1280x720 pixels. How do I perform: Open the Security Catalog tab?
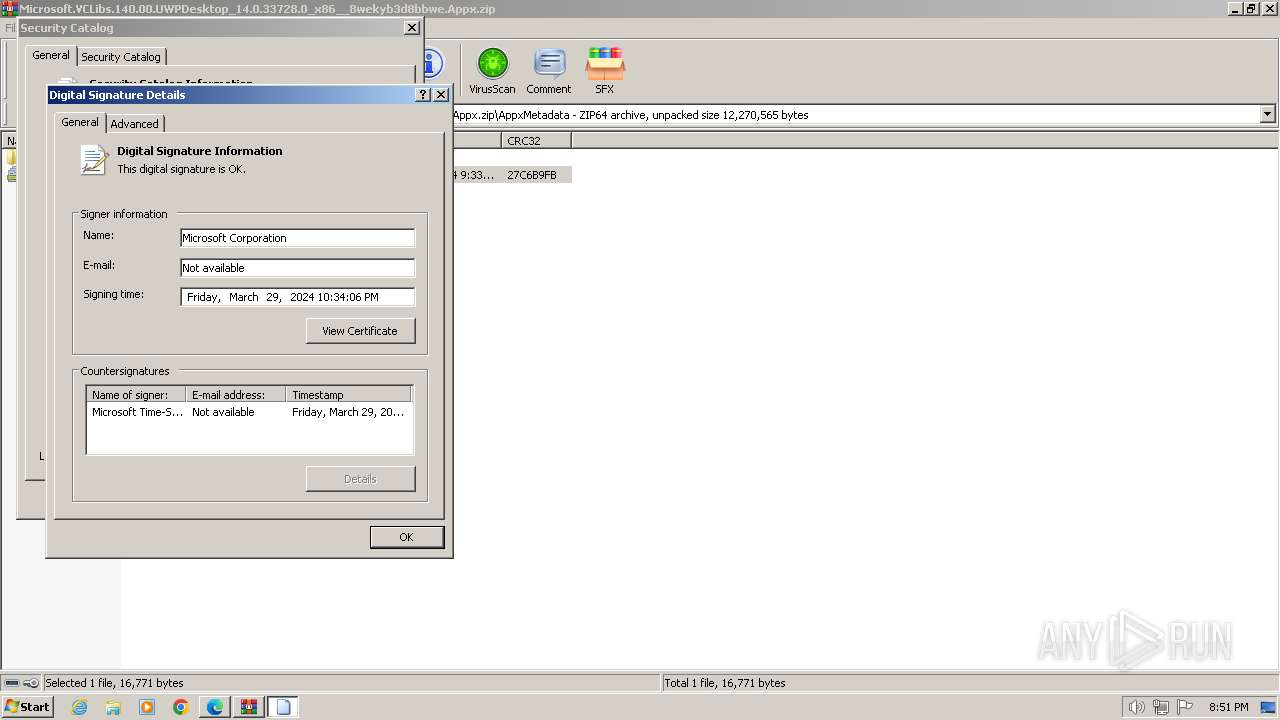[121, 57]
